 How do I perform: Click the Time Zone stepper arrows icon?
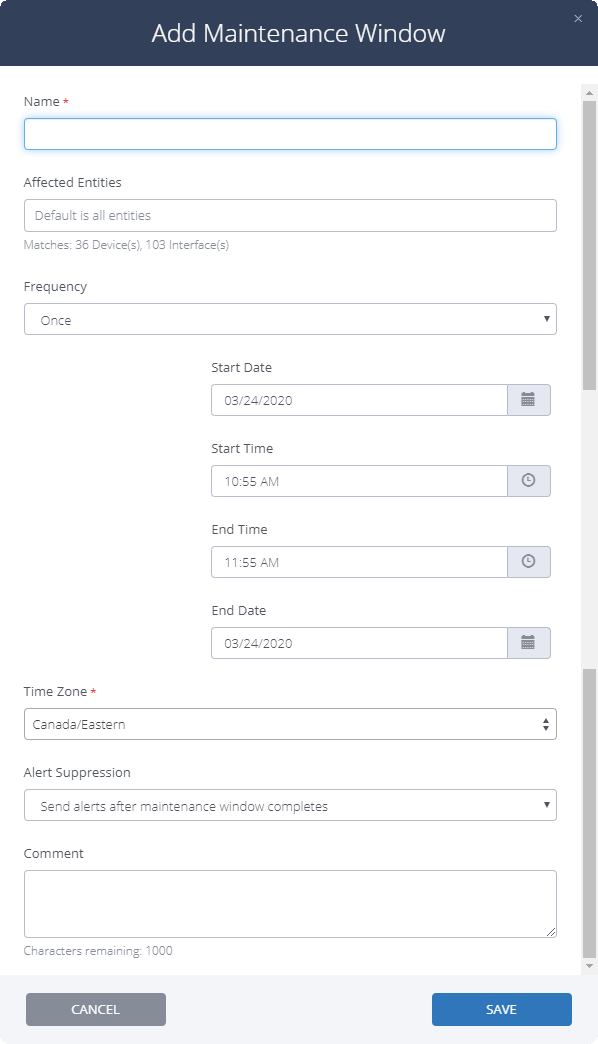[x=547, y=724]
